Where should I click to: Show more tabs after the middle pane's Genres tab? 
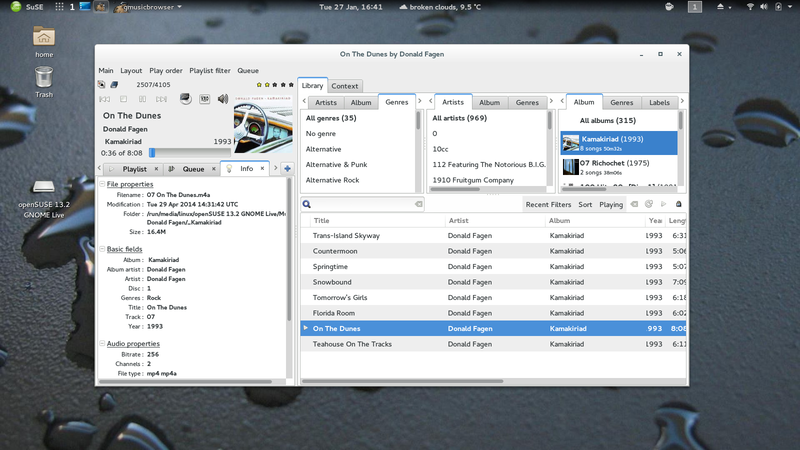(551, 101)
